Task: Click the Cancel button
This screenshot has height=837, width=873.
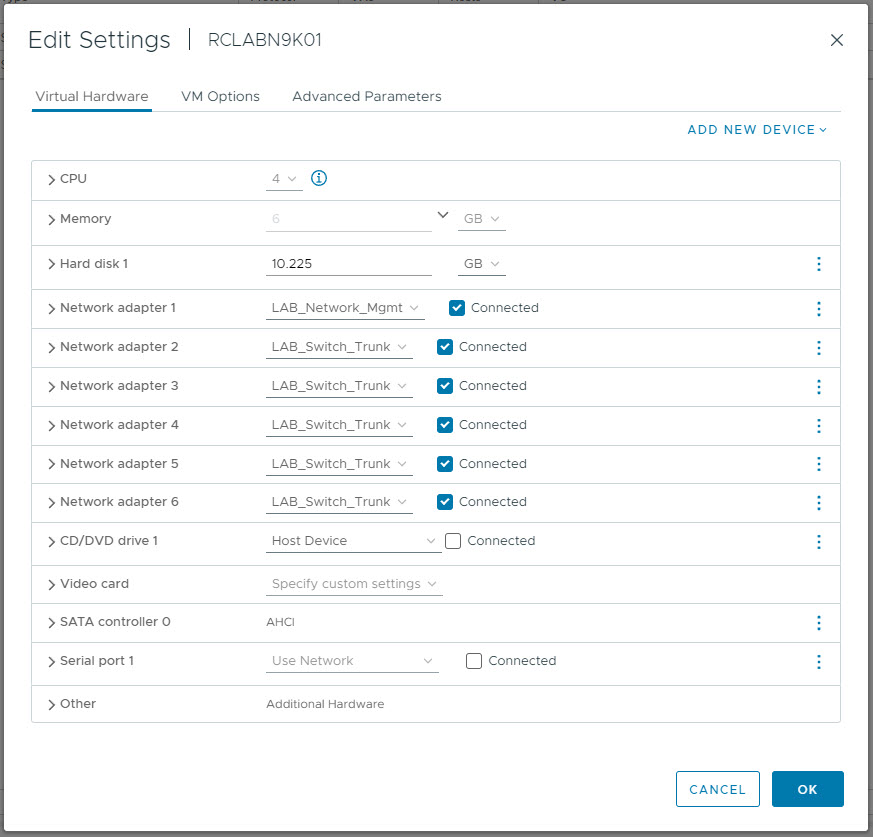Action: point(718,789)
